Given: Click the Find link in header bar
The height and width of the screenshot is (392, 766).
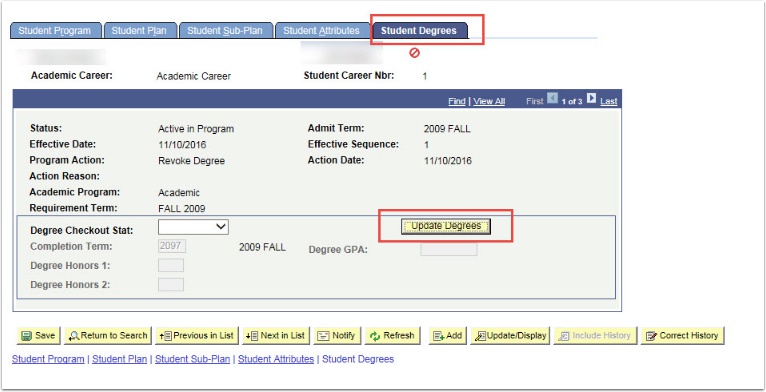Looking at the screenshot, I should coord(457,101).
